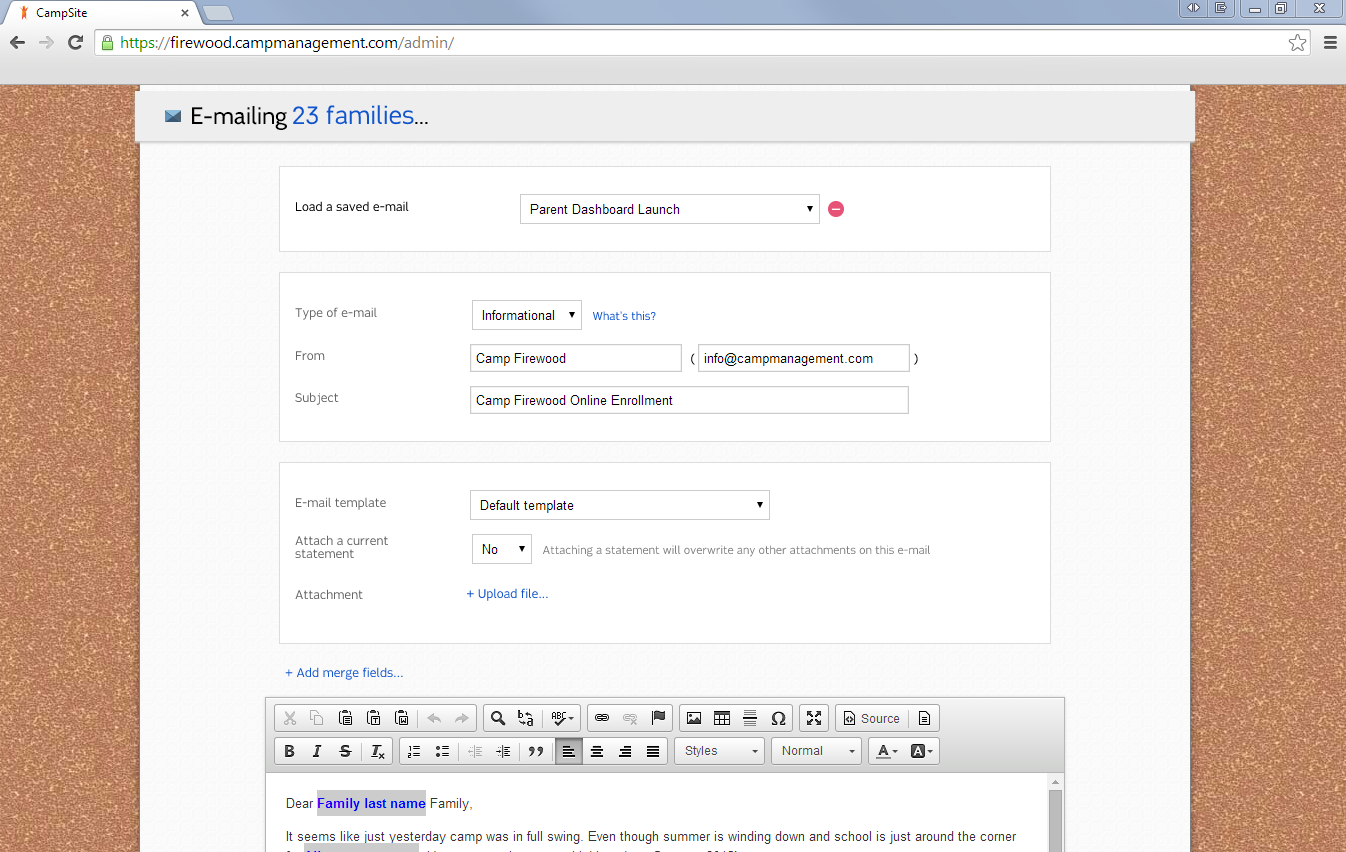This screenshot has height=852, width=1346.
Task: Click the Remove Format icon
Action: (x=378, y=751)
